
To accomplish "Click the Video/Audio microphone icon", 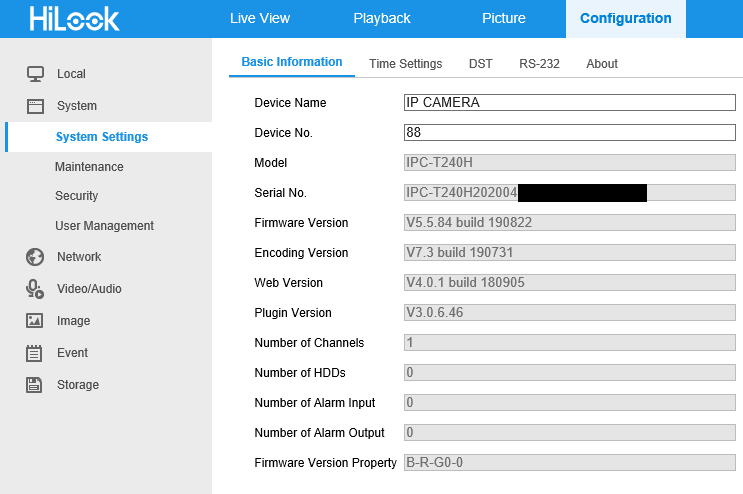I will point(35,289).
